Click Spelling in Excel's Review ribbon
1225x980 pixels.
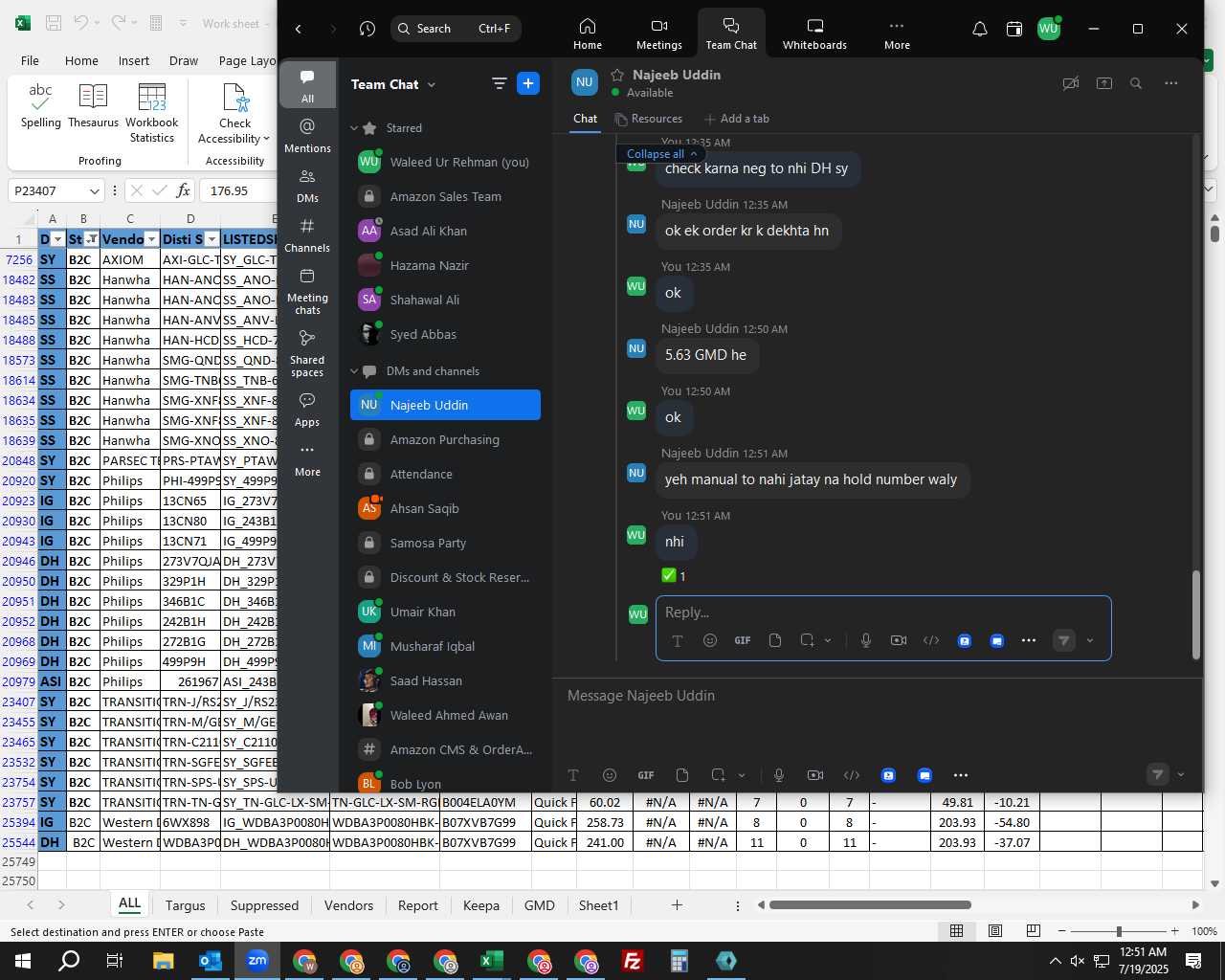pyautogui.click(x=40, y=106)
